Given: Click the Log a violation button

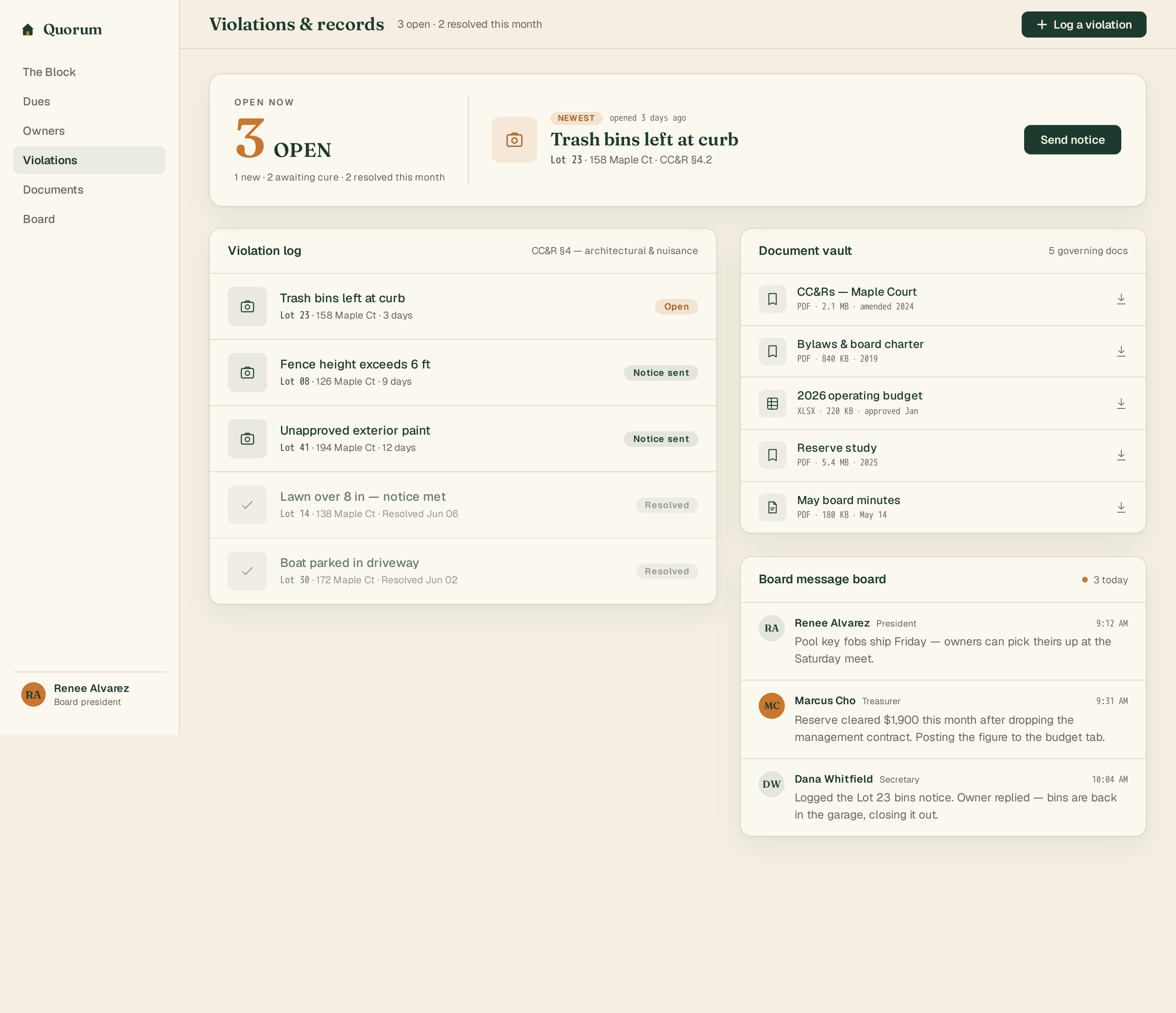Looking at the screenshot, I should [1083, 25].
